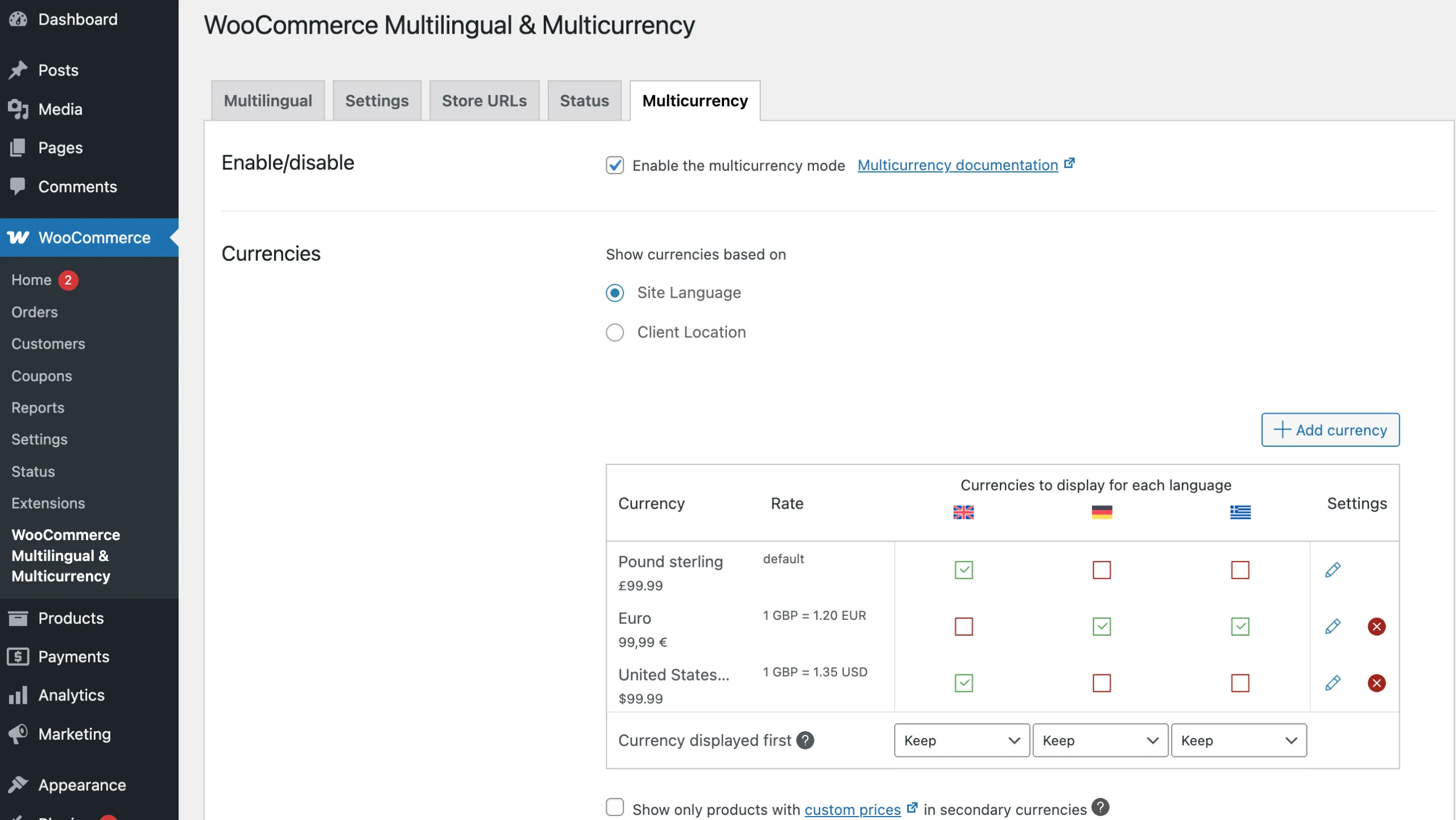Click the German flag column header

[x=1102, y=512]
